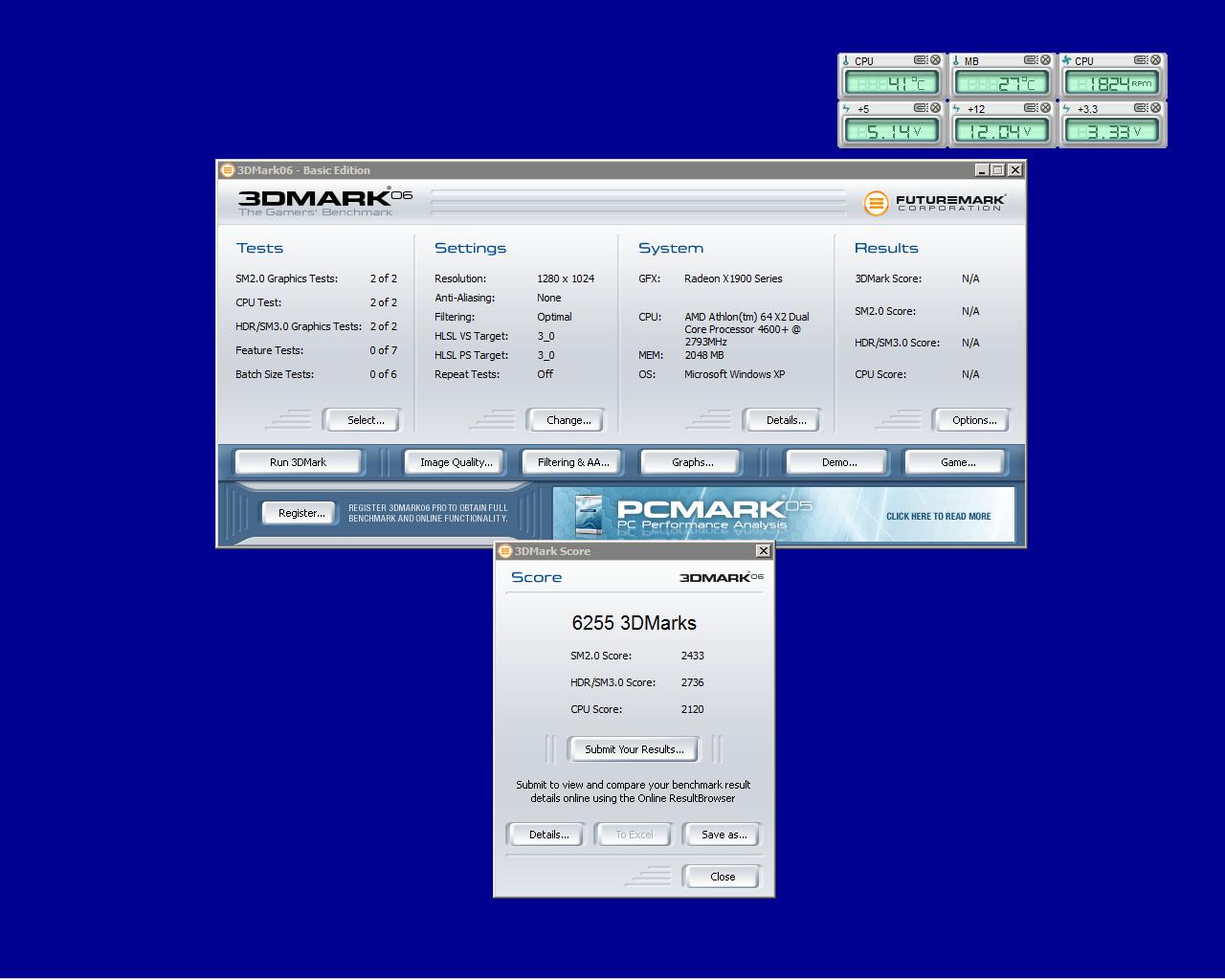Image resolution: width=1225 pixels, height=980 pixels.
Task: Click Feature Tests value '0 of 7'
Action: coord(383,350)
